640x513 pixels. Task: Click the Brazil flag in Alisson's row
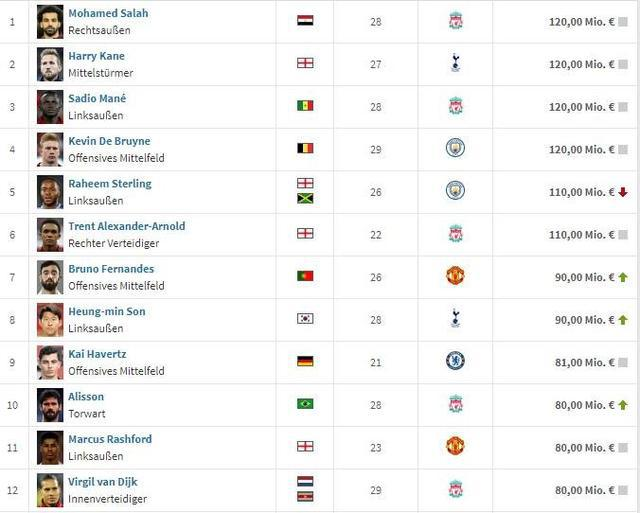pyautogui.click(x=305, y=404)
